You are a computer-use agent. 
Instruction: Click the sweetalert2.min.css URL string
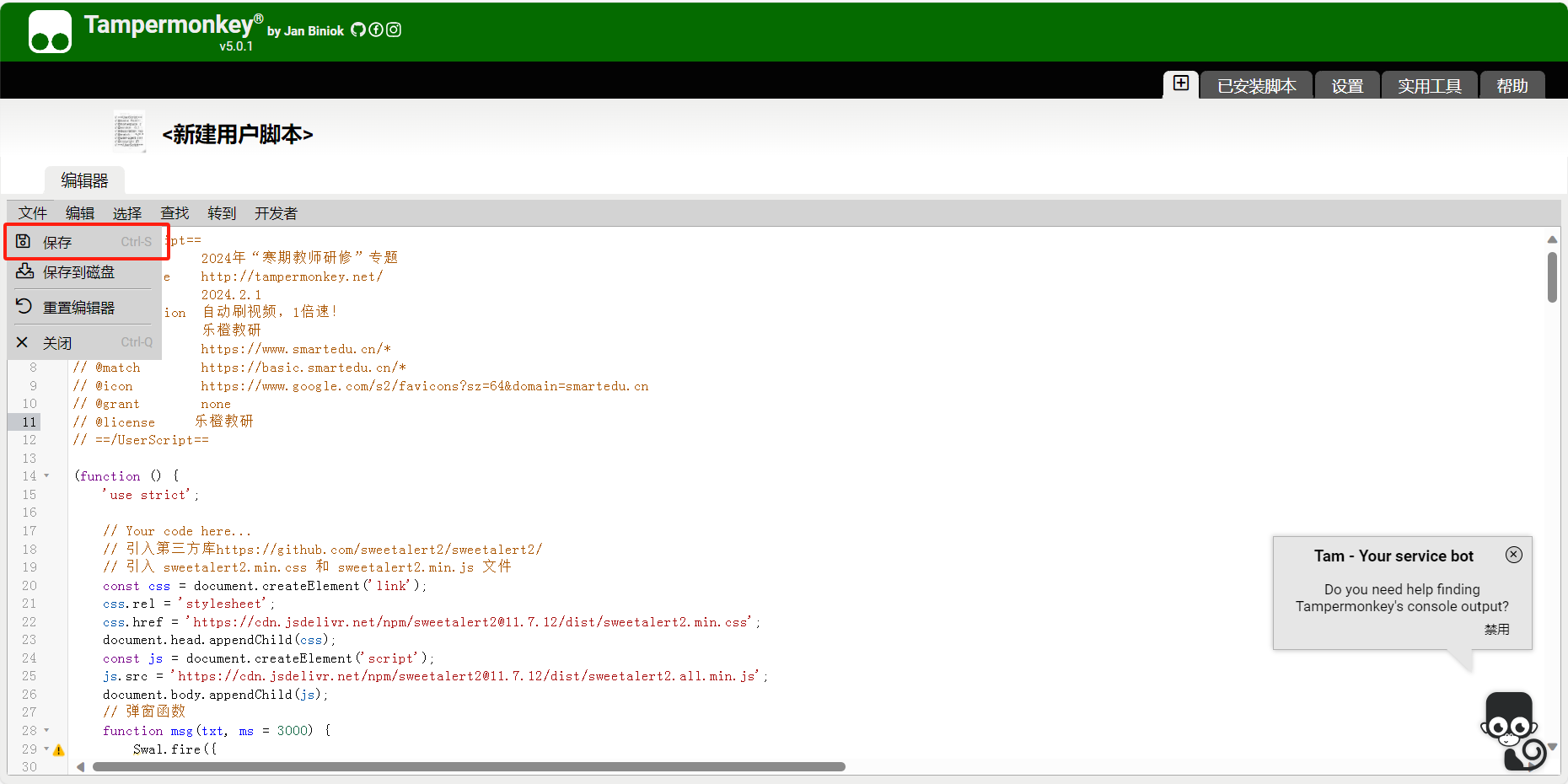[470, 622]
